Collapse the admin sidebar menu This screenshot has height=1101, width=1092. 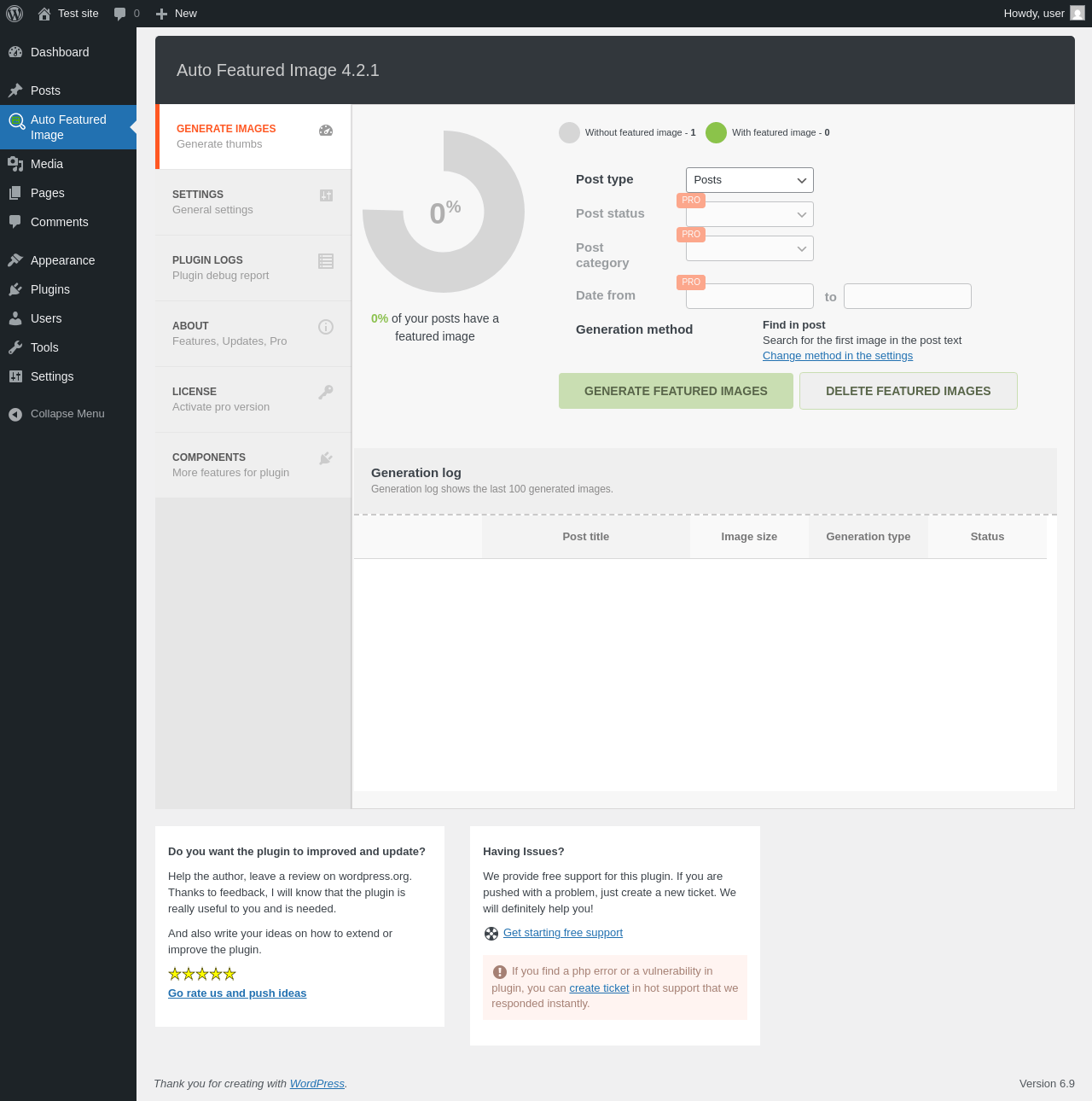[56, 414]
